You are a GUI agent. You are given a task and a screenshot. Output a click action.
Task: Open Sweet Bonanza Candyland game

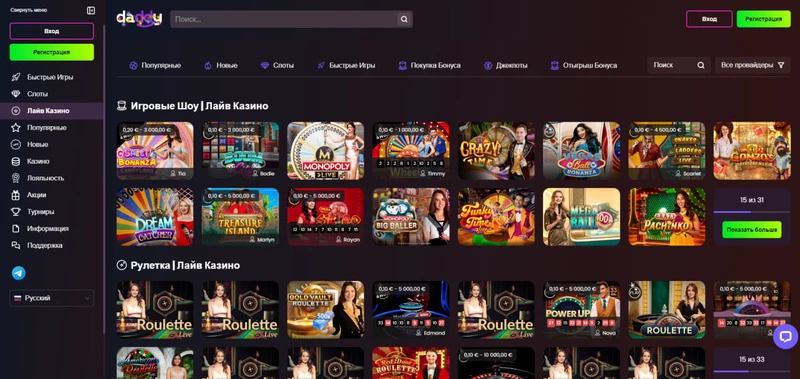click(x=155, y=150)
